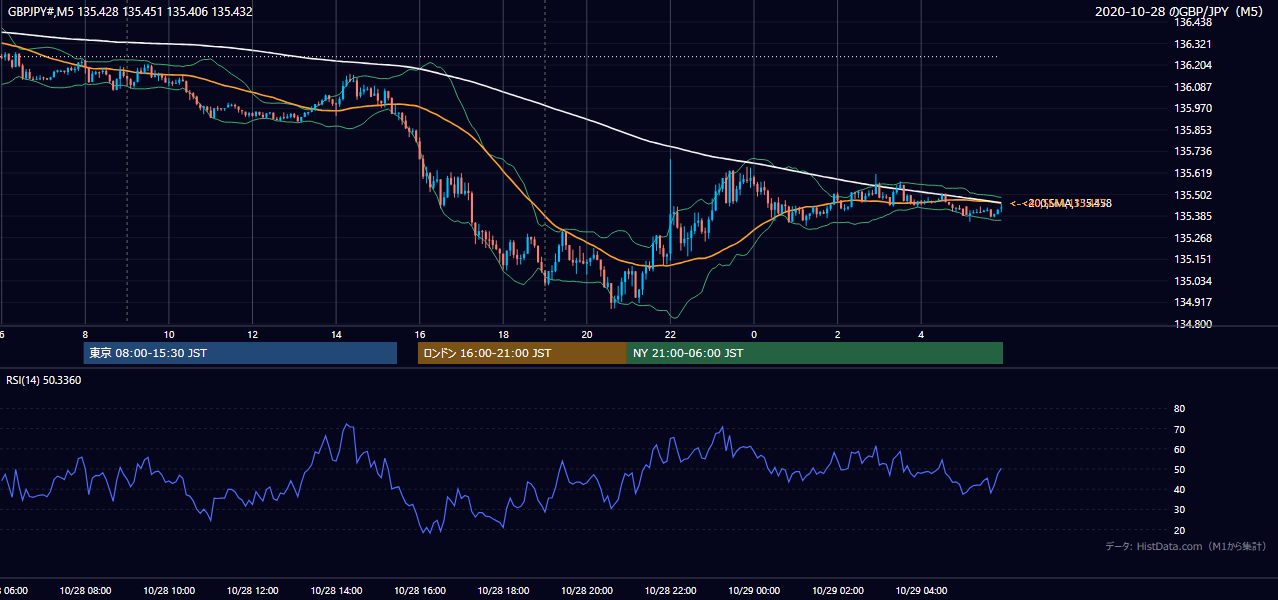Click RSI scale value 80
The width and height of the screenshot is (1278, 600).
tap(1179, 409)
